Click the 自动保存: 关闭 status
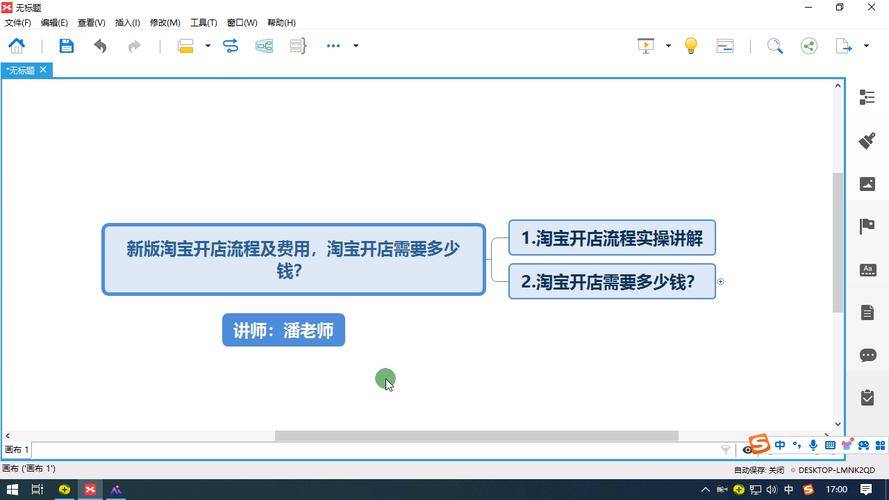The width and height of the screenshot is (889, 500). 759,470
